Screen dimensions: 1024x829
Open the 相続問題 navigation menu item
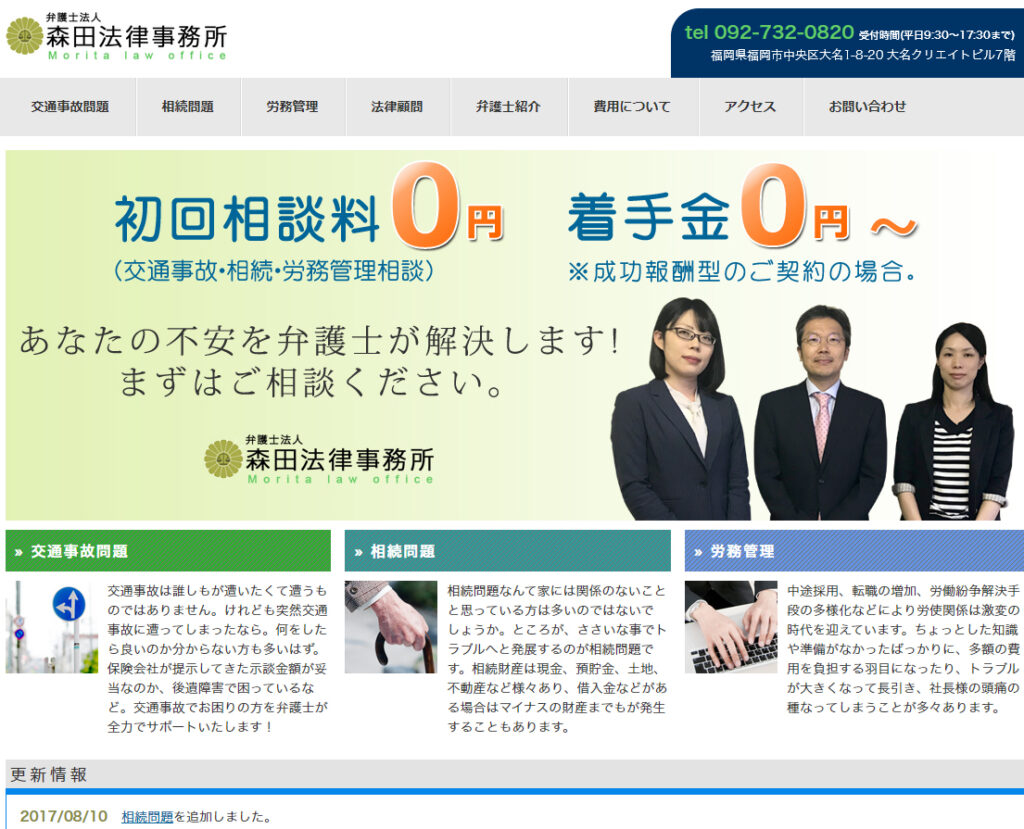click(x=188, y=107)
